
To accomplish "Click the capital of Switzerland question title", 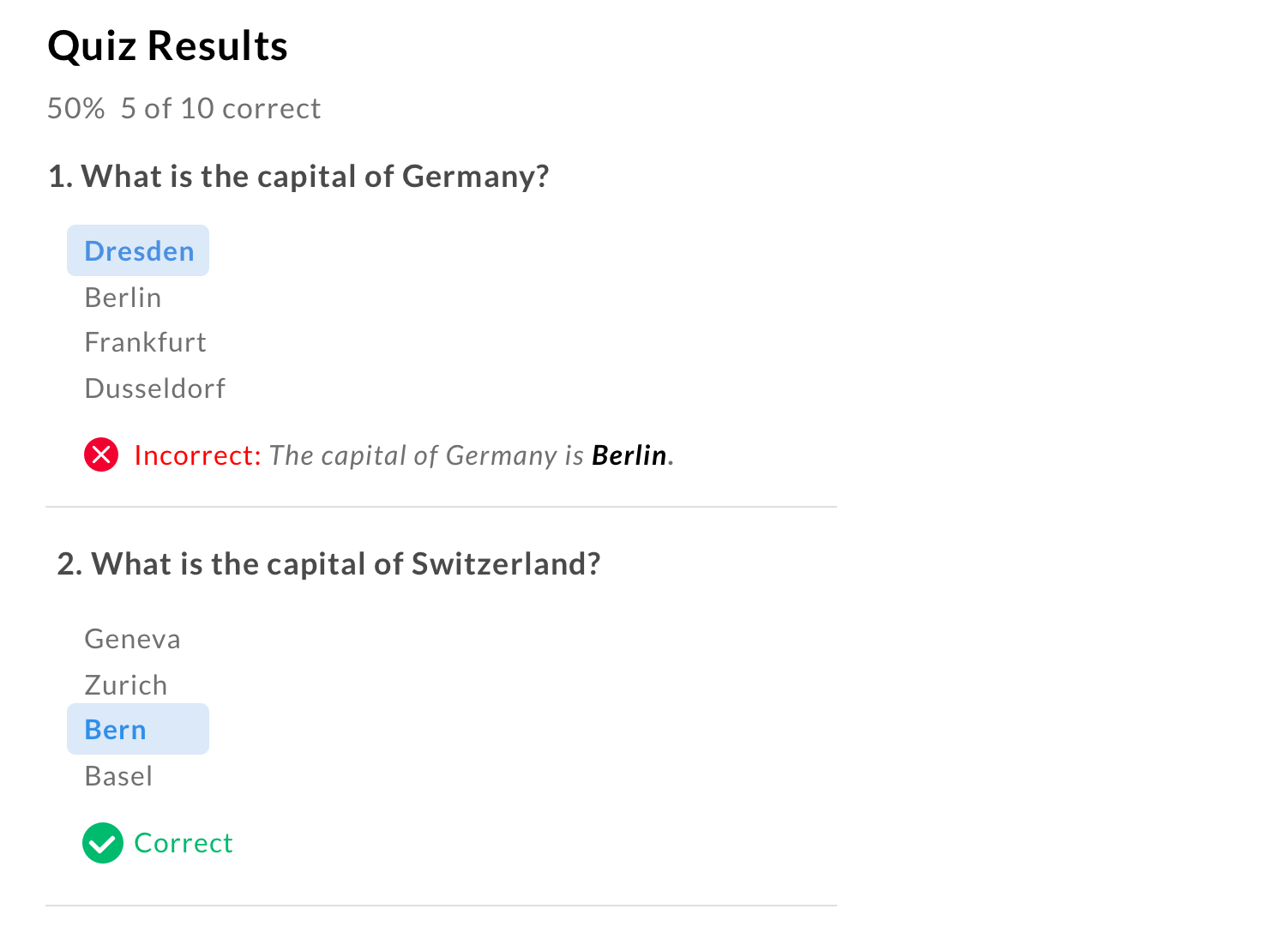I will click(x=328, y=564).
